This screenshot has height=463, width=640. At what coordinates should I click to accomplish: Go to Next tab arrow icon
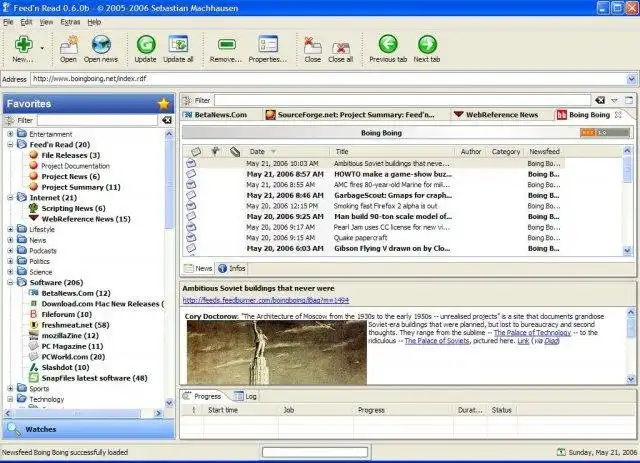(427, 45)
